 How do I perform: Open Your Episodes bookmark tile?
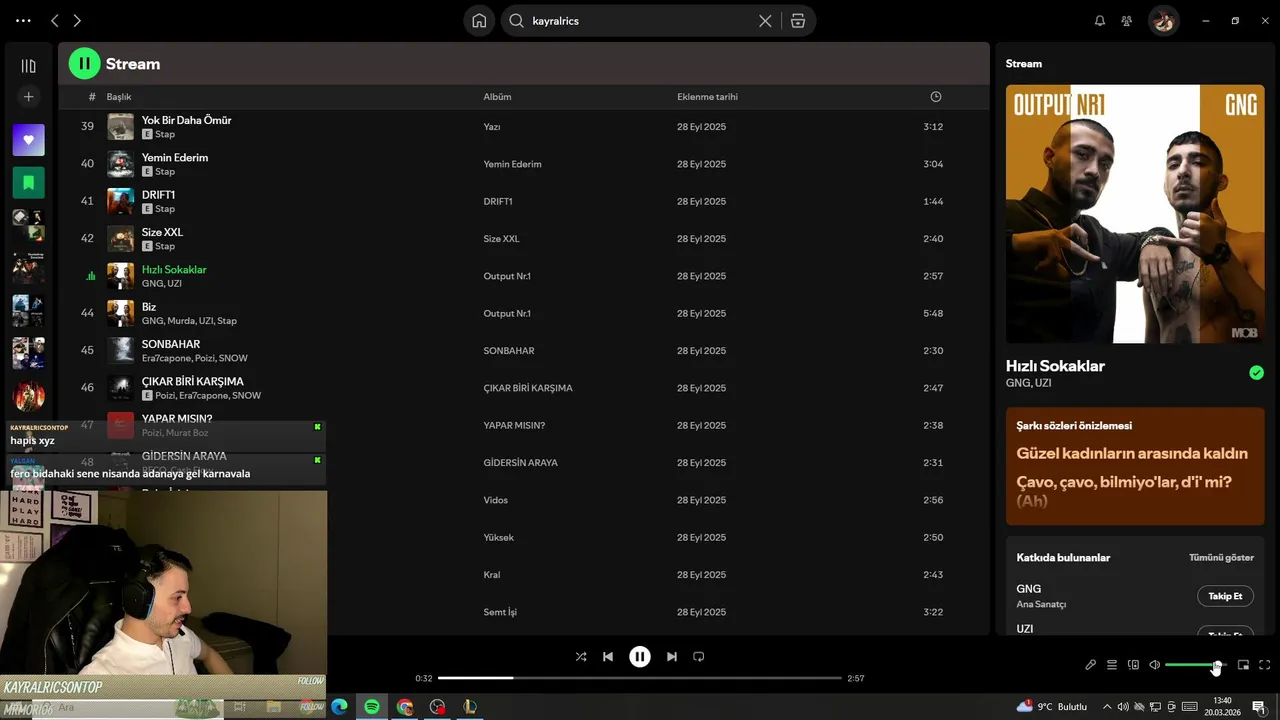pos(28,183)
